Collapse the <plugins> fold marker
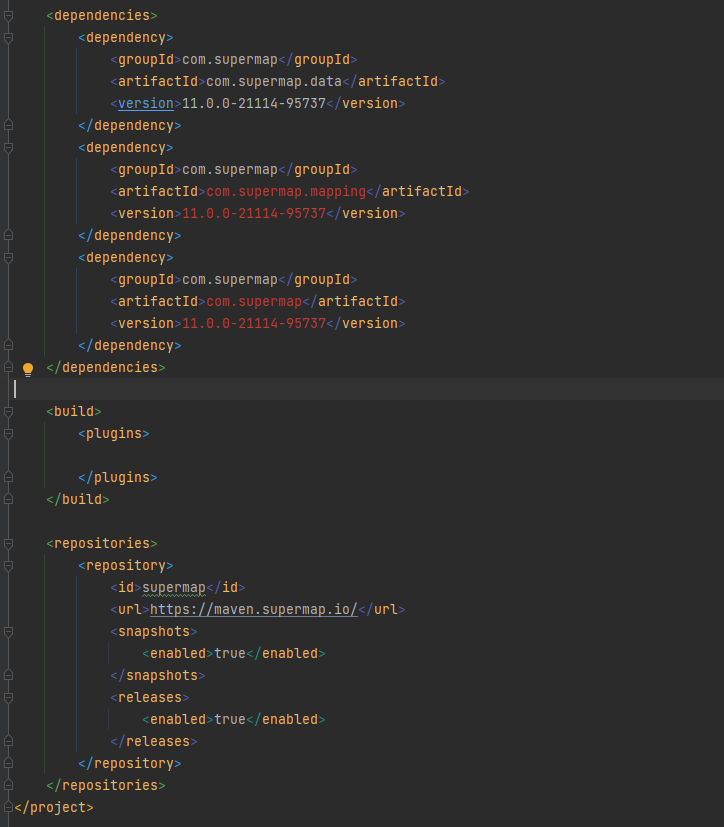Image resolution: width=724 pixels, height=827 pixels. (8, 434)
